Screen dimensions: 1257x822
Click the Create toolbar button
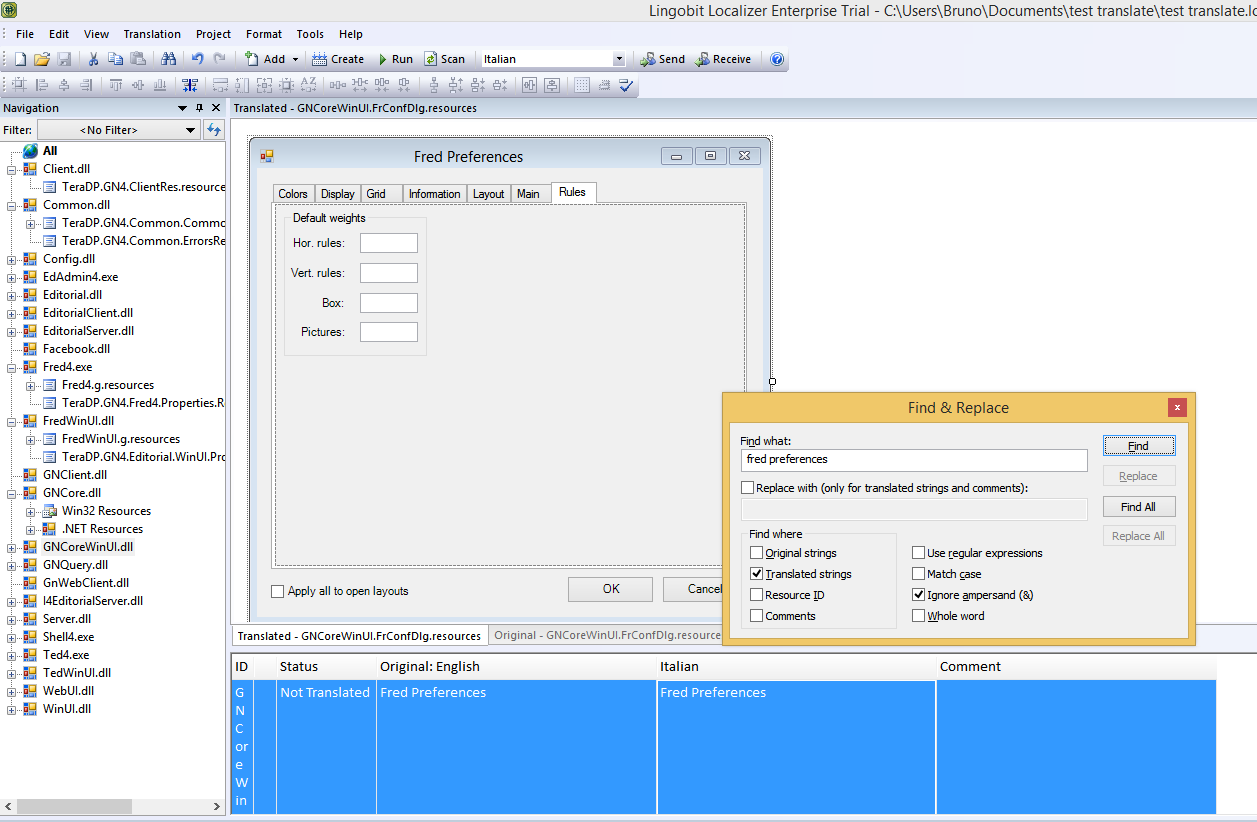338,59
